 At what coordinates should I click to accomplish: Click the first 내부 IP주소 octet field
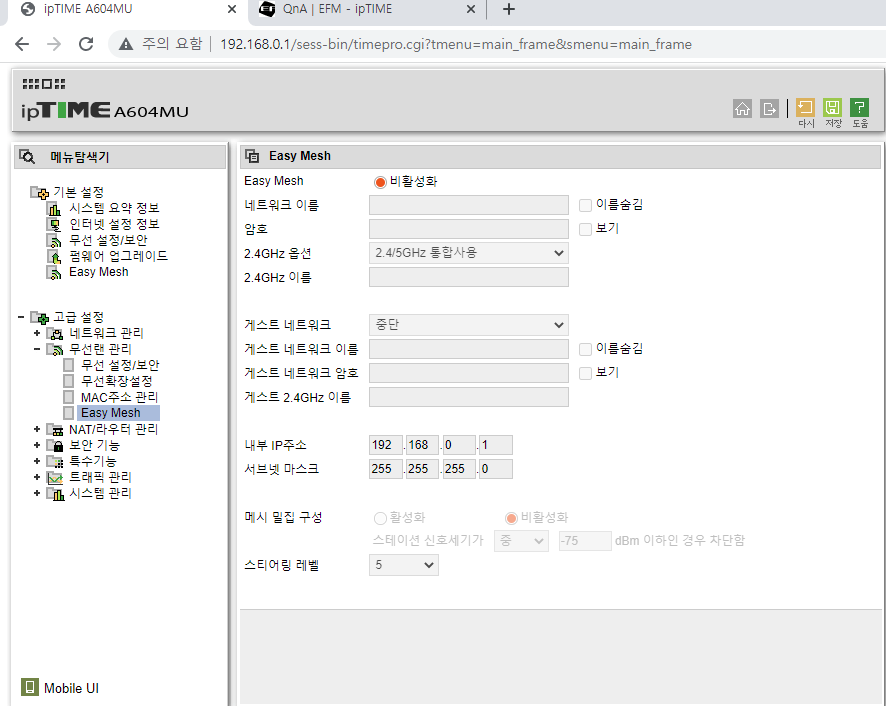tap(386, 445)
